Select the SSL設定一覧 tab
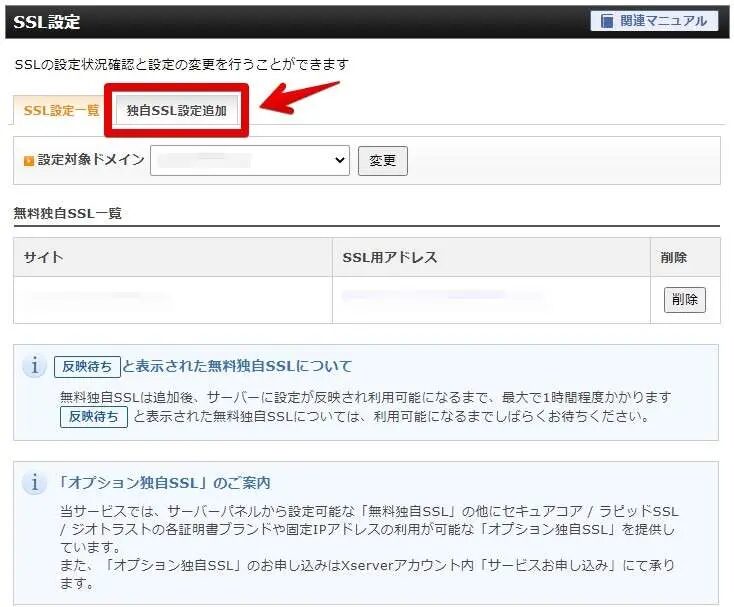This screenshot has height=607, width=734. coord(61,111)
